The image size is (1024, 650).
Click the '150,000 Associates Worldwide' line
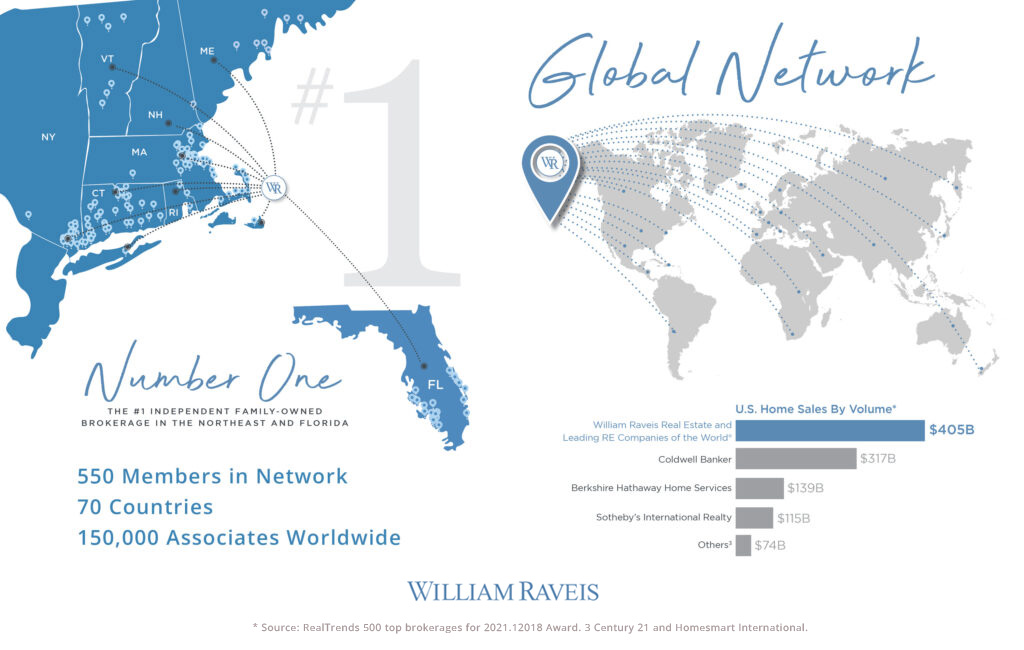(239, 538)
